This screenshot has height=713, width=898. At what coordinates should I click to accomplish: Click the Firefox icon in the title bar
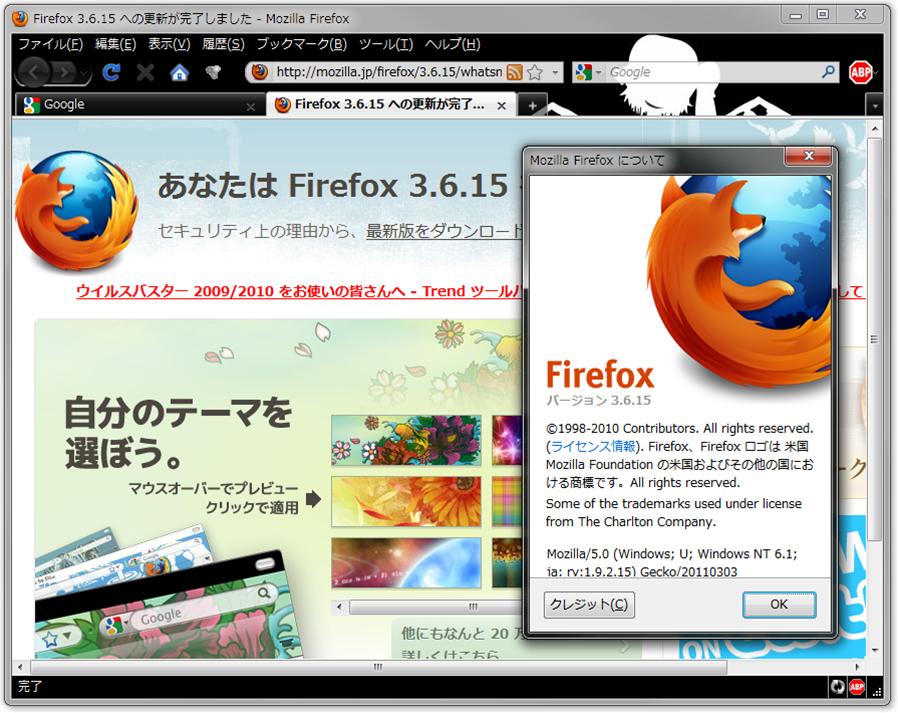click(x=20, y=18)
